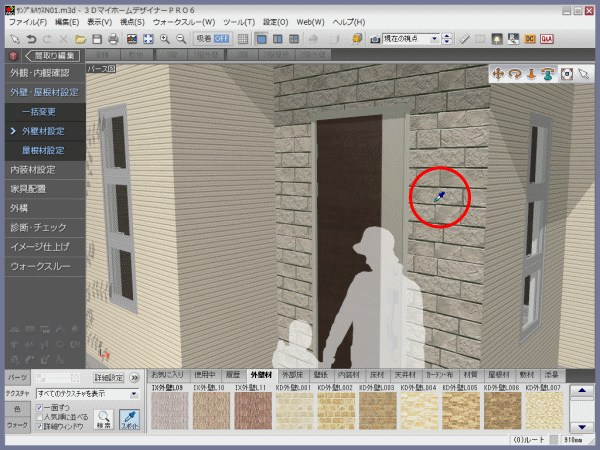The height and width of the screenshot is (450, 600).
Task: Pick the KD外壁L004 texture swatch
Action: point(417,408)
